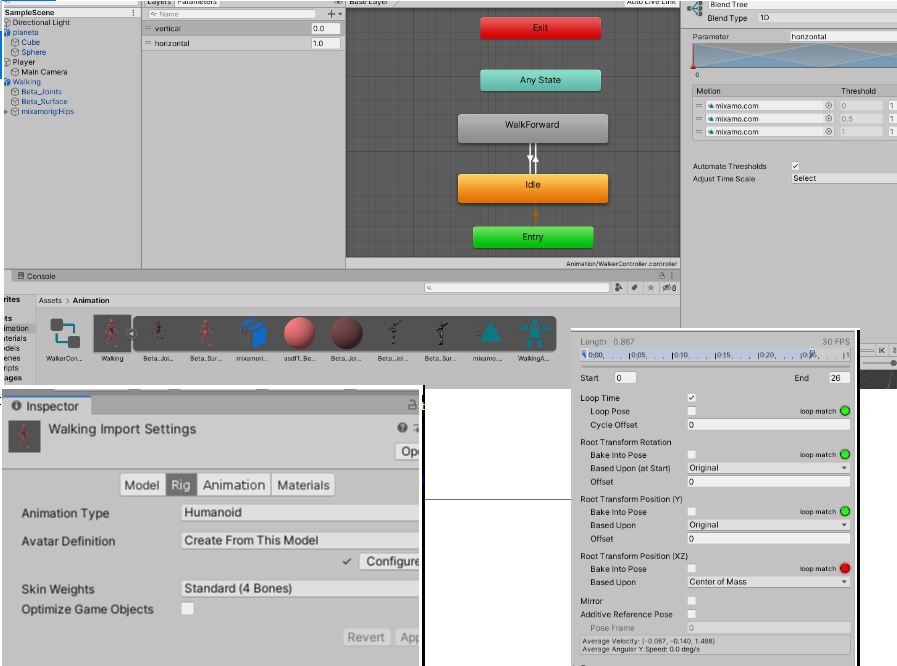Select the WalkerController asset in the Project panel
Viewport: 897px width, 666px height.
click(64, 333)
